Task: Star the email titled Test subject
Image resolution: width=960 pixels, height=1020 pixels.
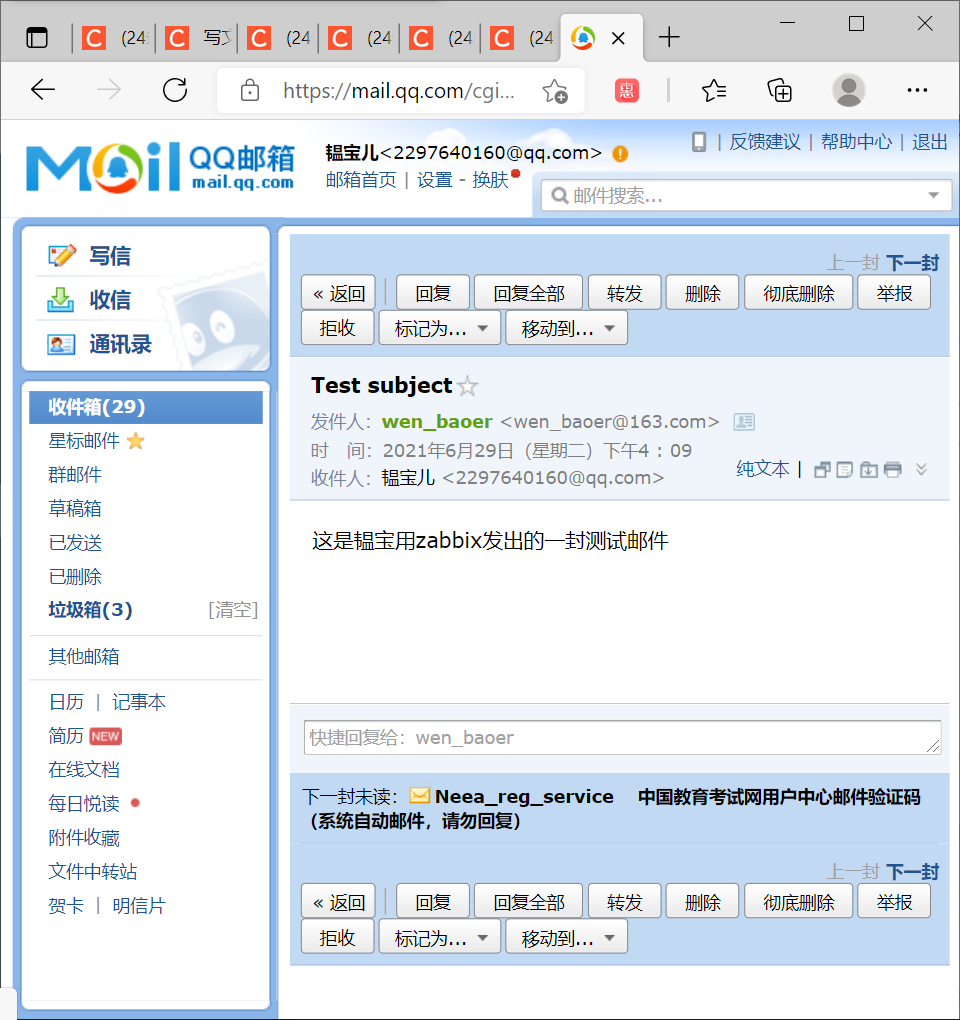Action: [466, 385]
